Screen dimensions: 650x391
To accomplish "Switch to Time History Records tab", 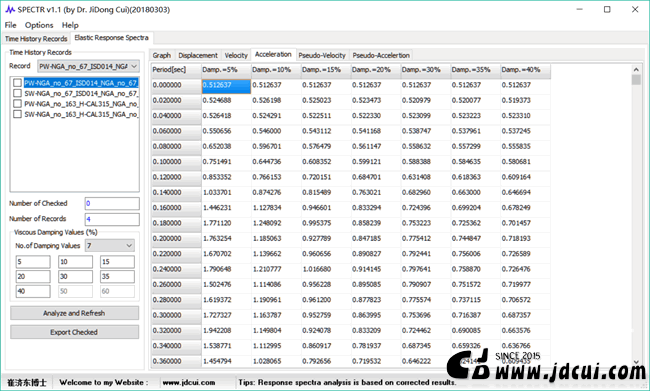I will (x=36, y=39).
